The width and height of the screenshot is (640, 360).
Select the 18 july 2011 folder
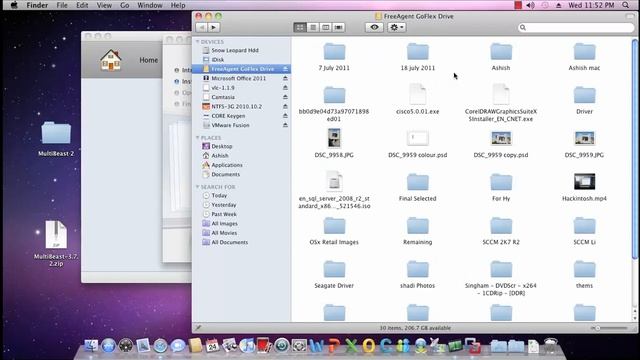pyautogui.click(x=418, y=52)
